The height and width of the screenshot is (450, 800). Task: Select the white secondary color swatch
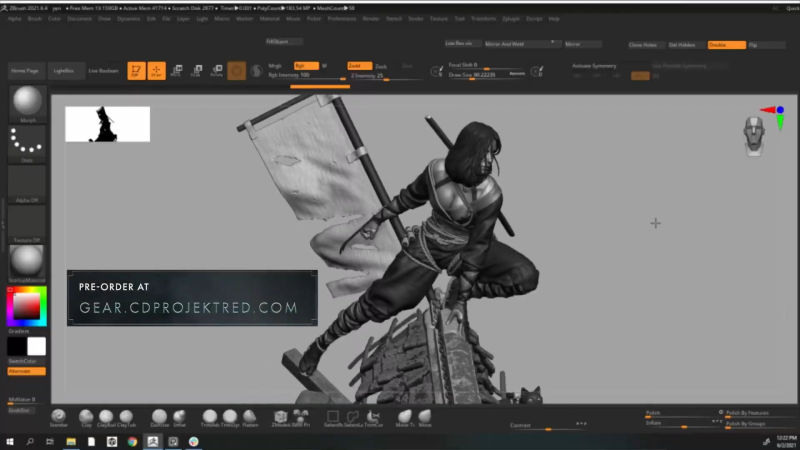coord(36,346)
